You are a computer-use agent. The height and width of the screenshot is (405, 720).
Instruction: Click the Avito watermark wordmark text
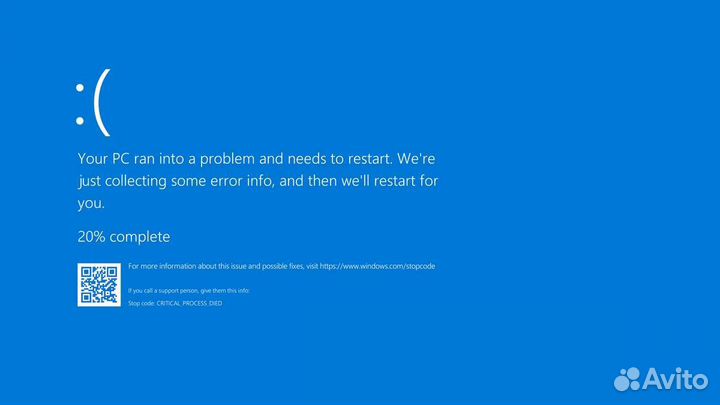click(675, 379)
